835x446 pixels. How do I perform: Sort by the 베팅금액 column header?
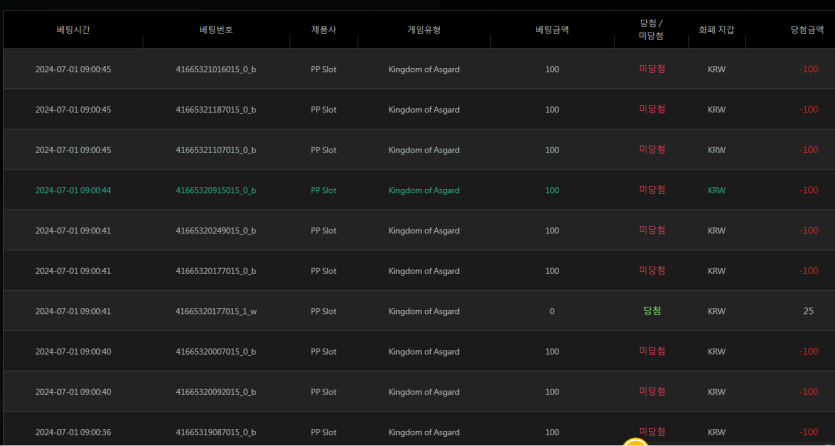(552, 30)
